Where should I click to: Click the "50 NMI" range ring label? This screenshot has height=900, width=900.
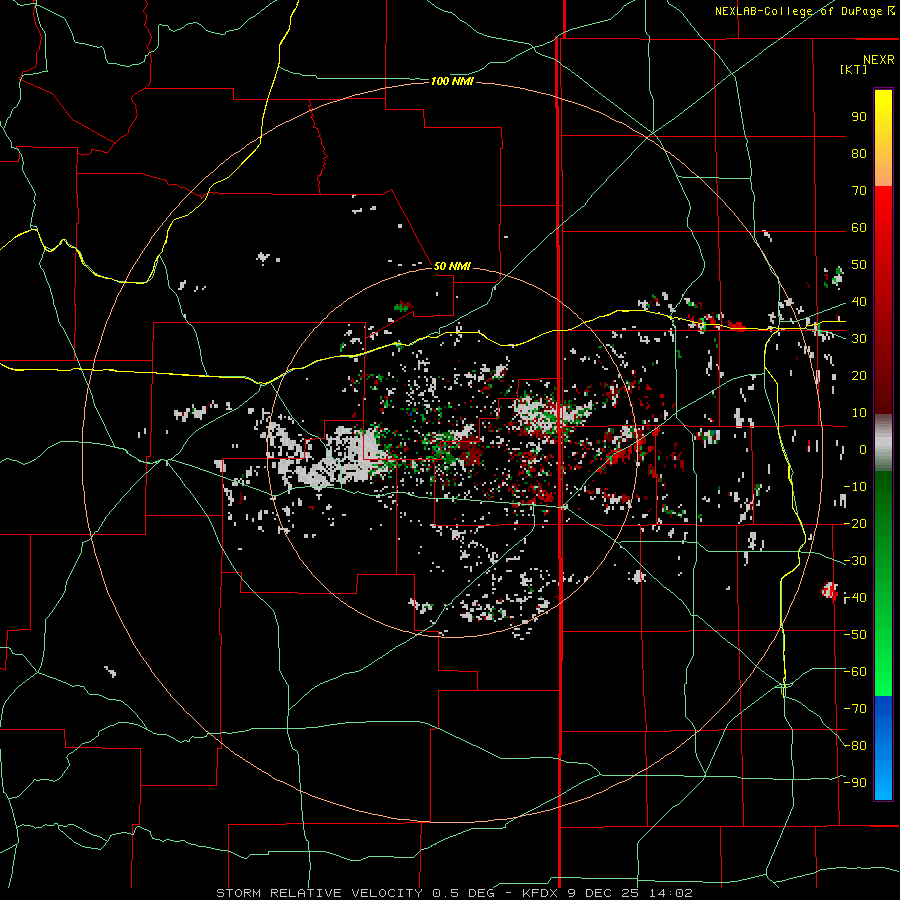[x=452, y=266]
